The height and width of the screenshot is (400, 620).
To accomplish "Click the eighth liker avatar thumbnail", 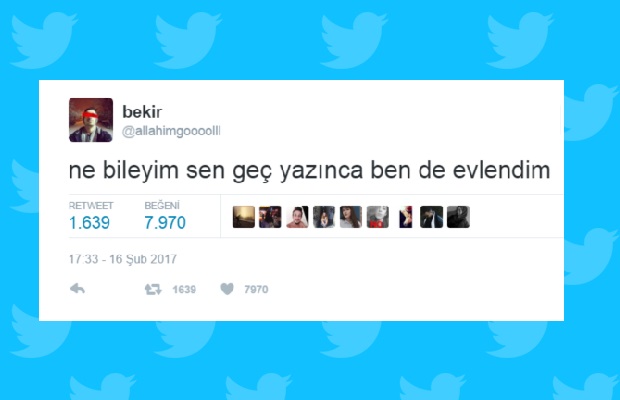I will point(431,217).
